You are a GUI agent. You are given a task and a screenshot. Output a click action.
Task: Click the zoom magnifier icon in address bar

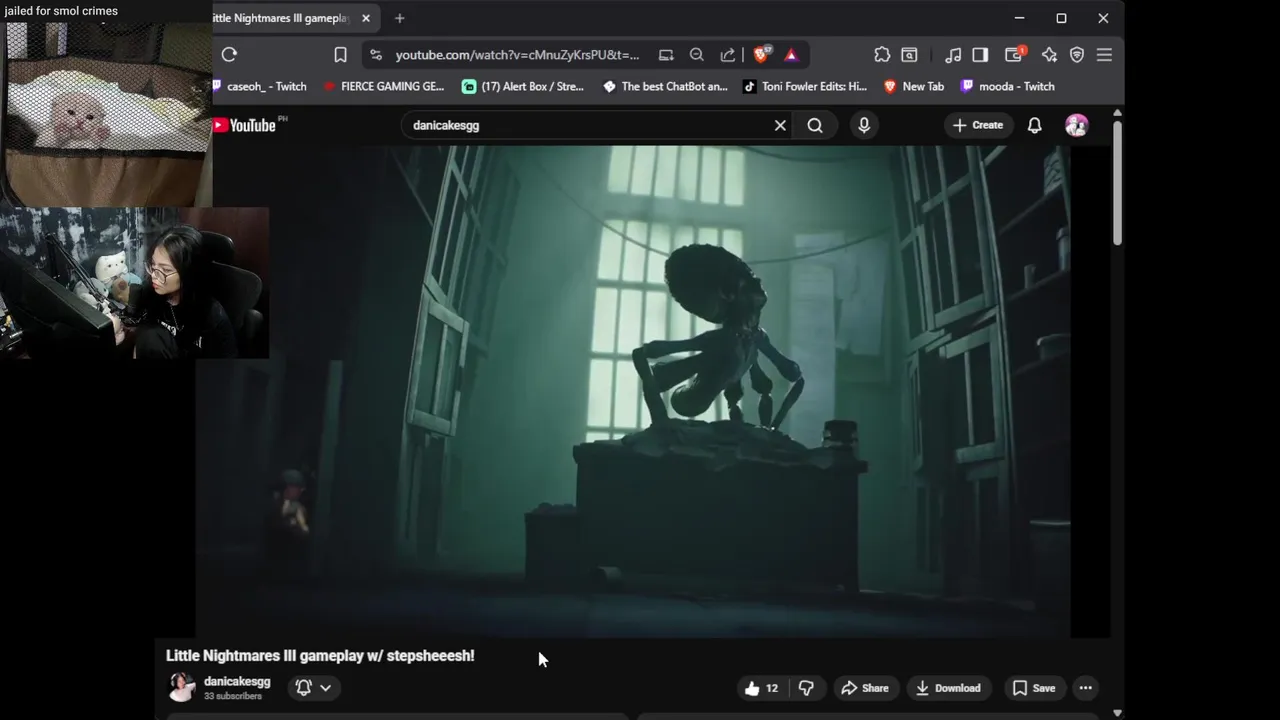tap(697, 55)
